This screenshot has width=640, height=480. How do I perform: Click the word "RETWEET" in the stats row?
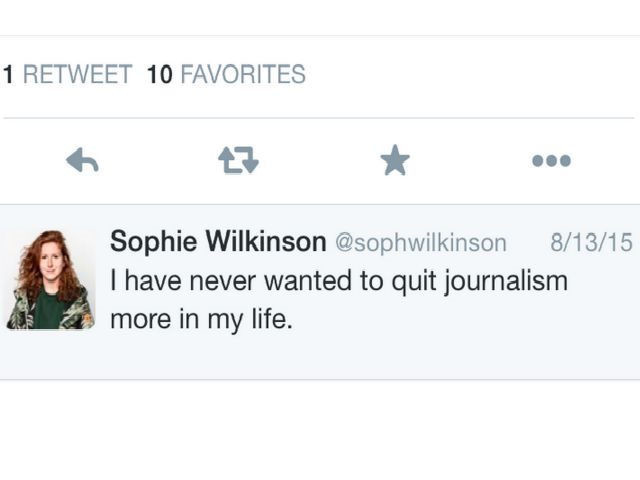tap(77, 75)
